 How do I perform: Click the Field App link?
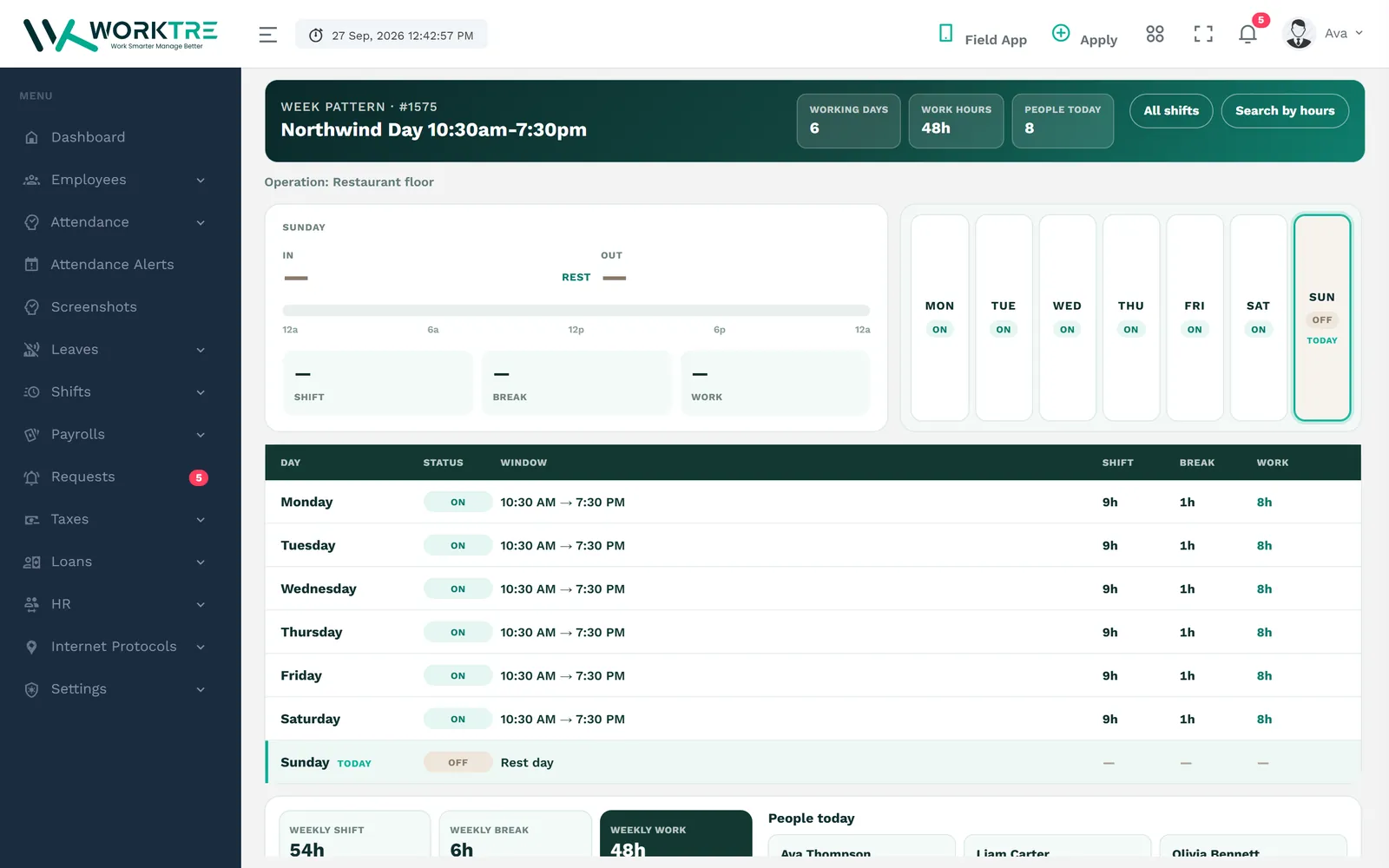click(996, 40)
